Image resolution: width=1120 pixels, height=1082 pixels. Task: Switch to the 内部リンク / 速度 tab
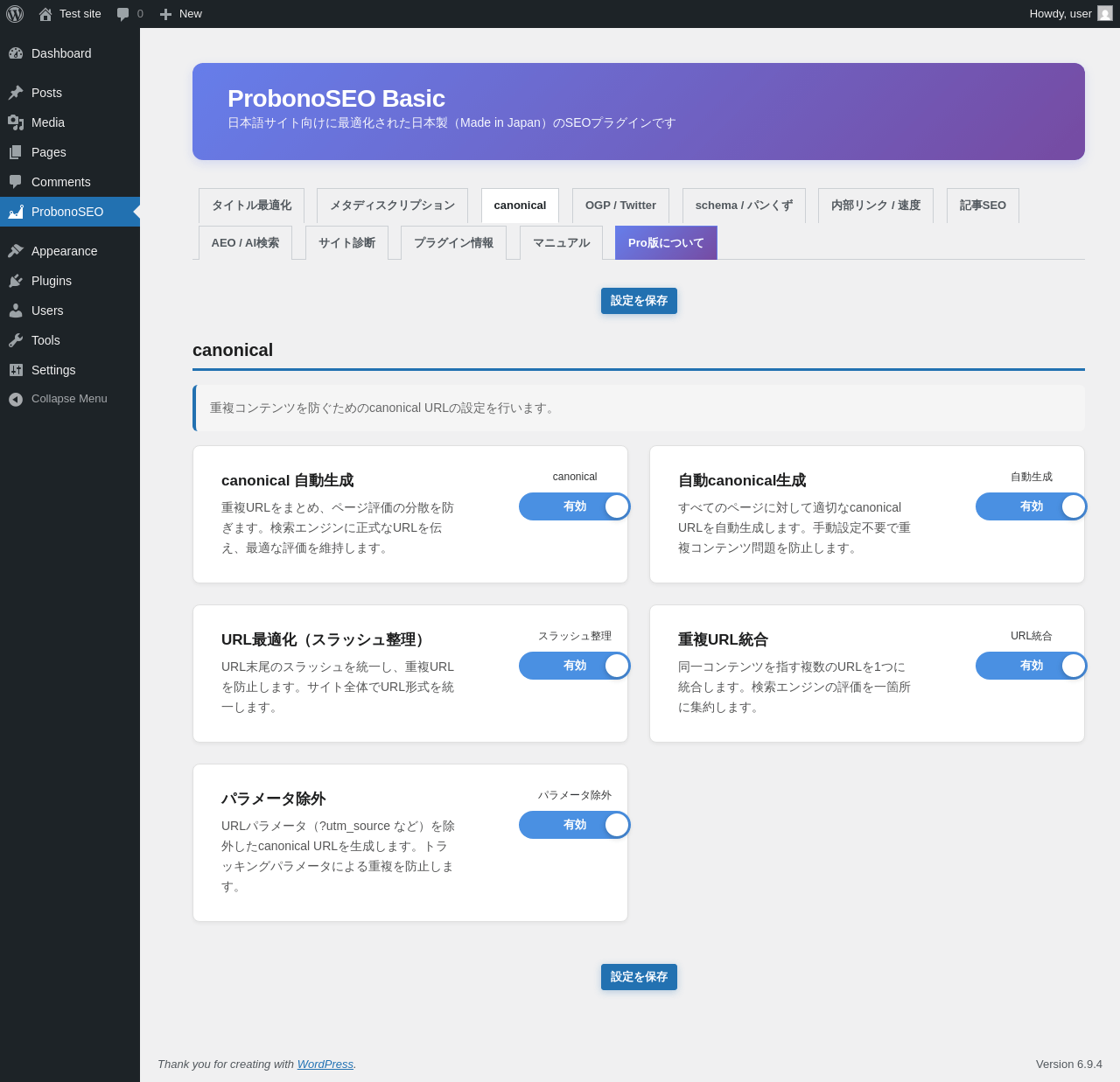click(876, 206)
